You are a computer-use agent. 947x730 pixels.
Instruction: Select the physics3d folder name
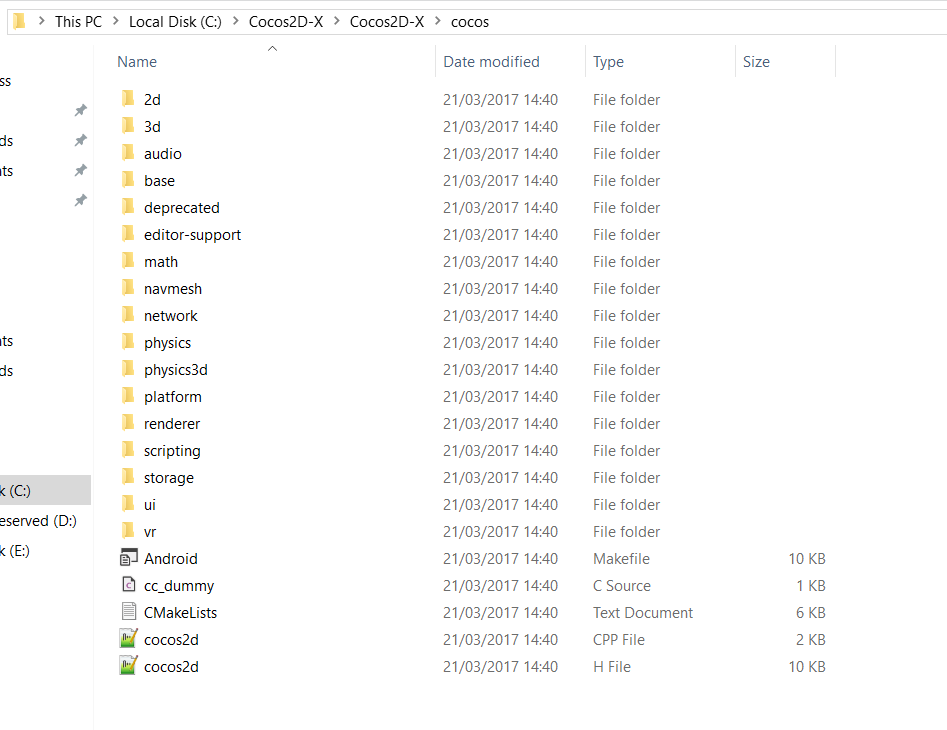(176, 370)
